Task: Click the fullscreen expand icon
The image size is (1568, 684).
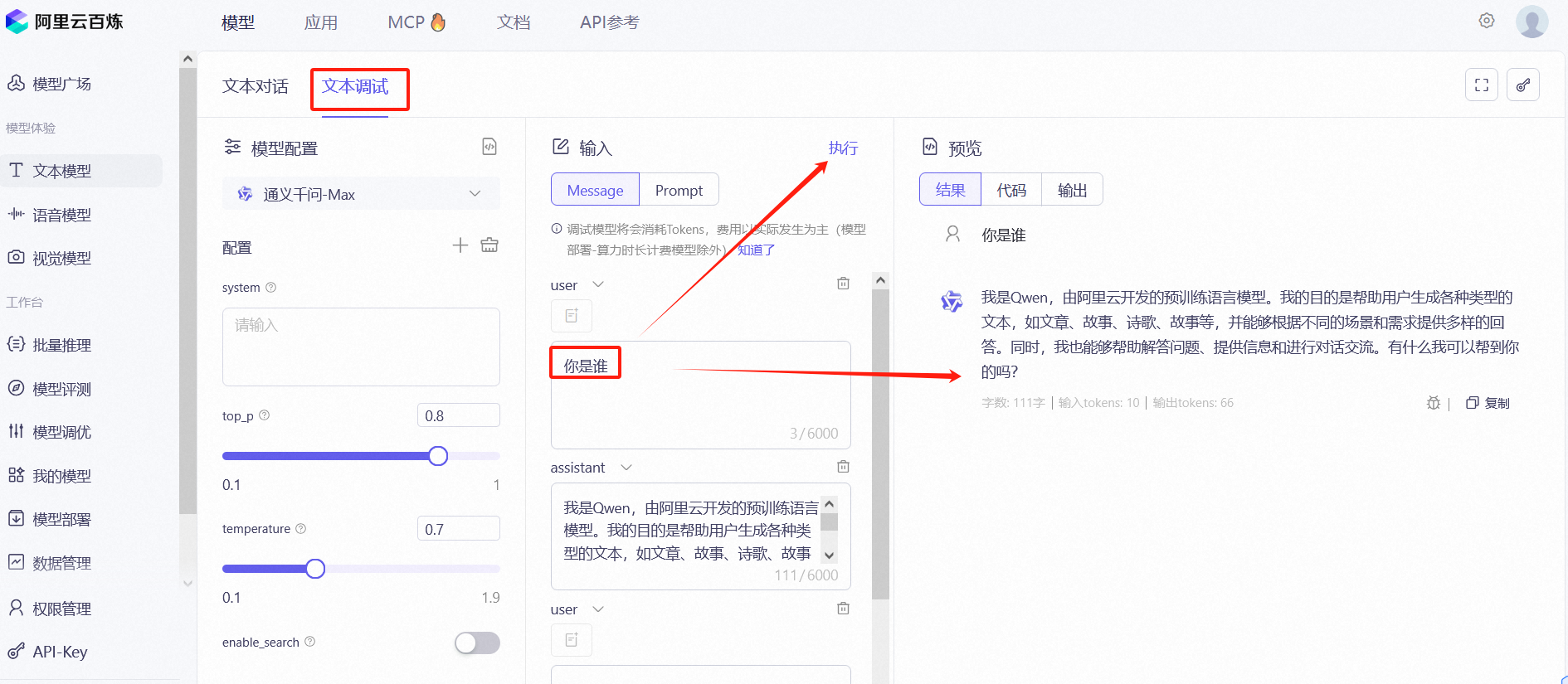Action: coord(1482,85)
